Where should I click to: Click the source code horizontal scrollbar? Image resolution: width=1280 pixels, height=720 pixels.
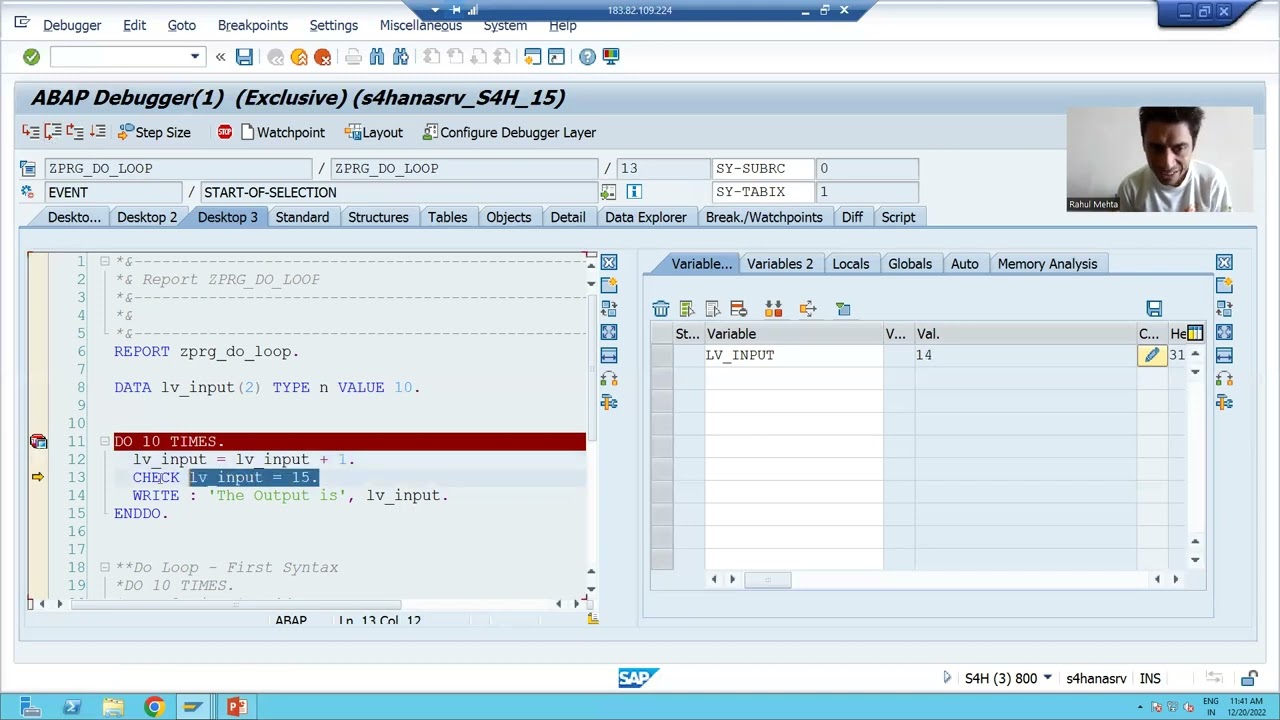(235, 603)
